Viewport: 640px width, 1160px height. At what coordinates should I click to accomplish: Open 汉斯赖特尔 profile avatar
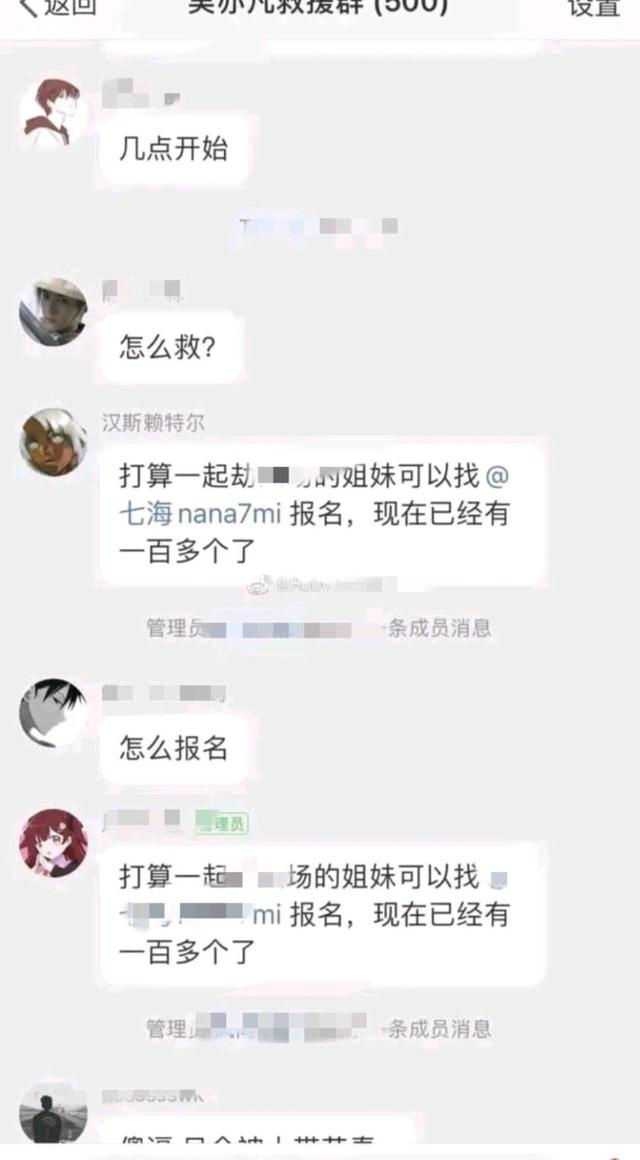pos(53,442)
